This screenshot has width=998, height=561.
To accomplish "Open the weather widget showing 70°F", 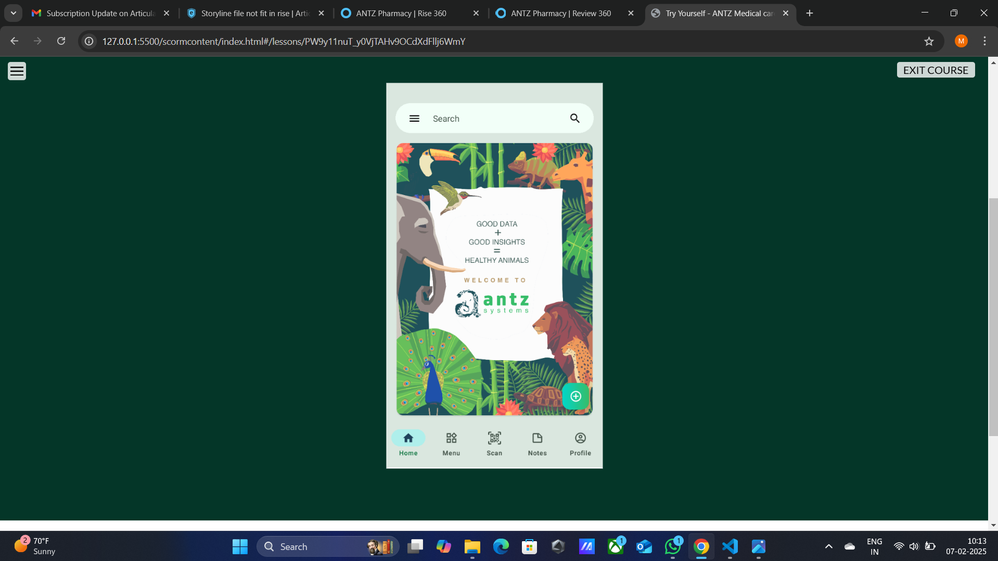I will click(x=36, y=546).
